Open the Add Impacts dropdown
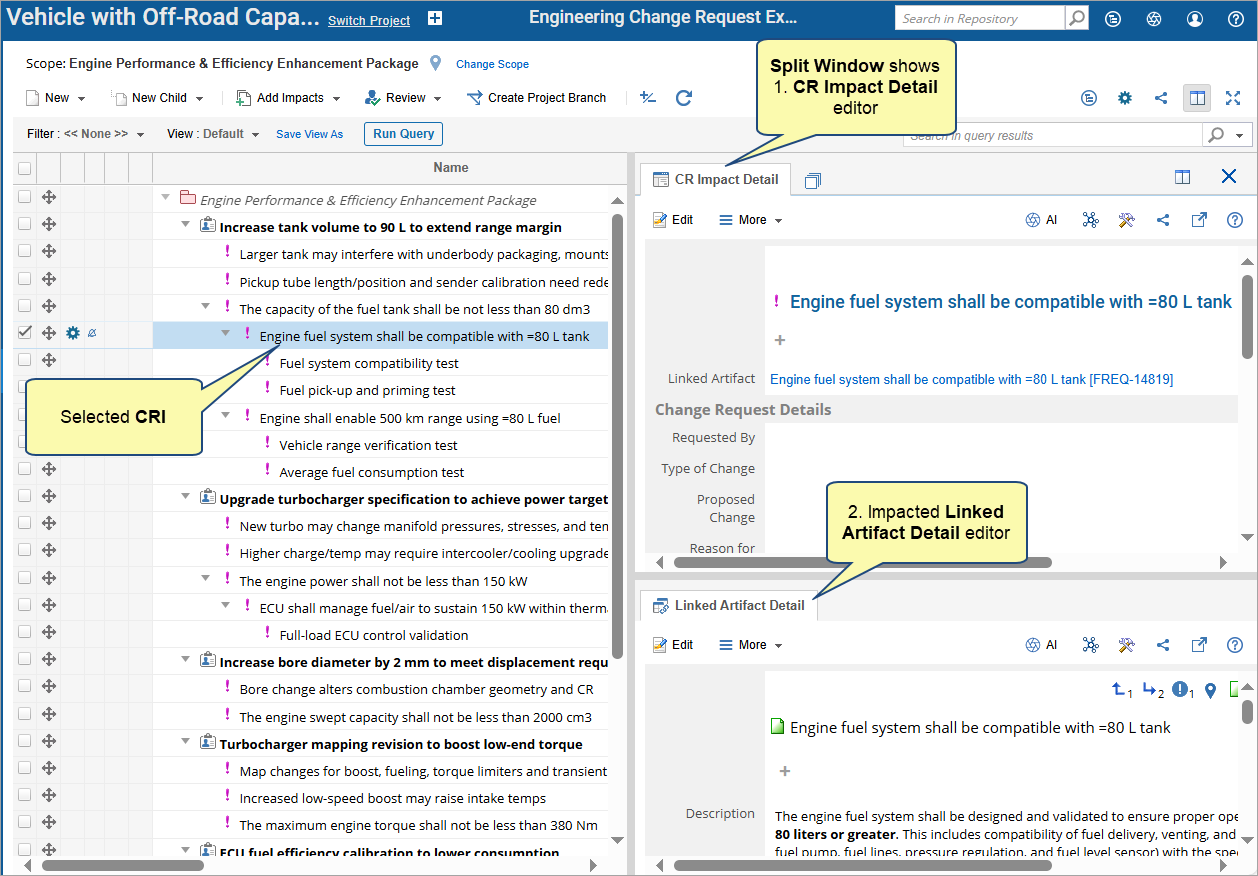This screenshot has width=1258, height=876. tap(288, 98)
